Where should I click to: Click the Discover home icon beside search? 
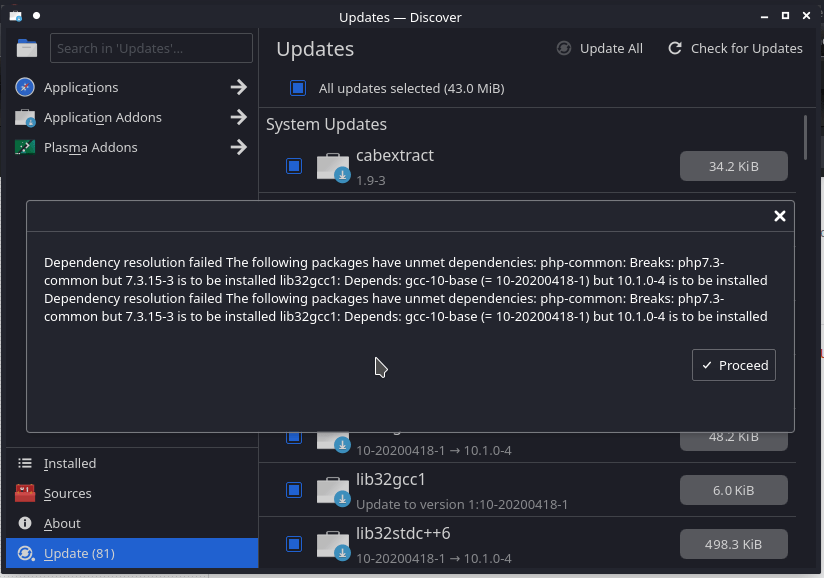click(x=27, y=48)
